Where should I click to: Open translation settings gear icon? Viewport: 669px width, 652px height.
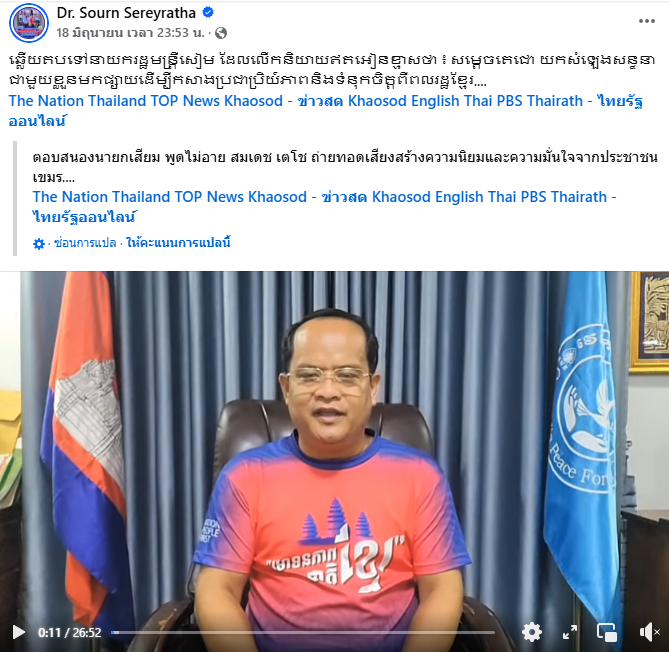click(x=39, y=244)
